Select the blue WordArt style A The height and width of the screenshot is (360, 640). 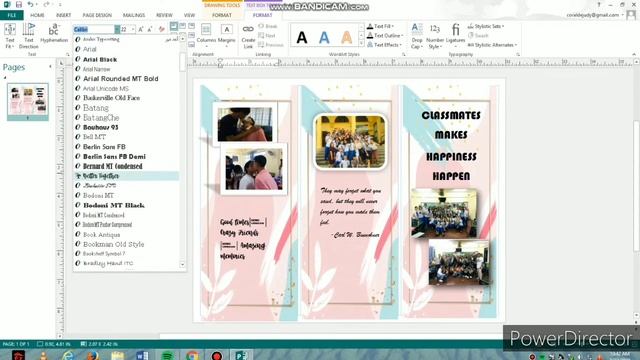324,38
